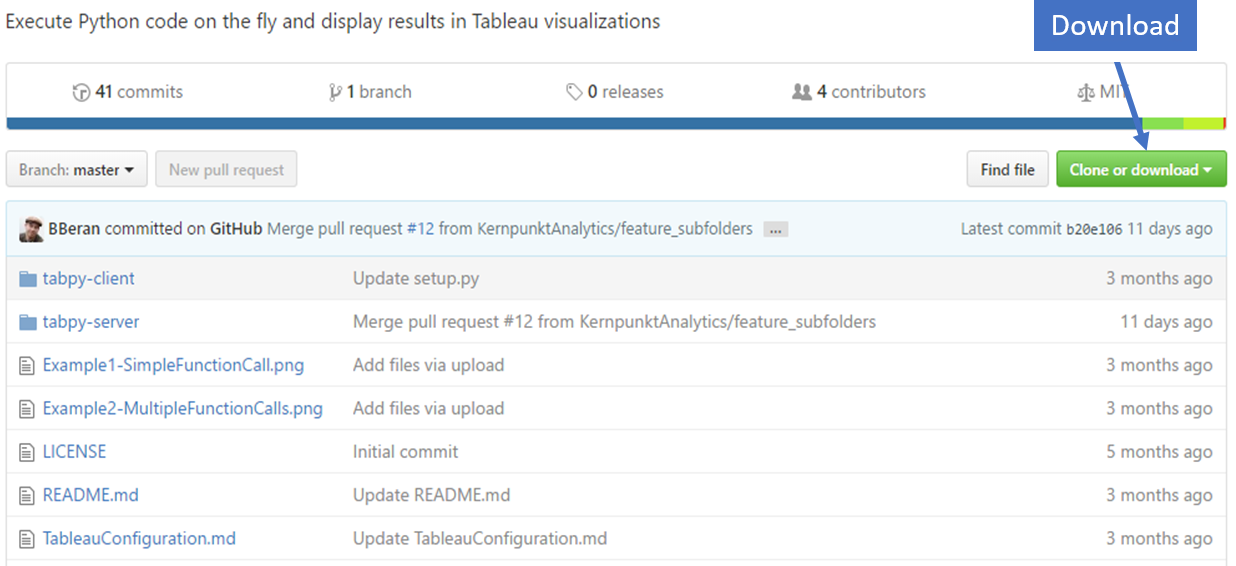Click the license scale icon
Screen dimensions: 1236x566
1086,92
